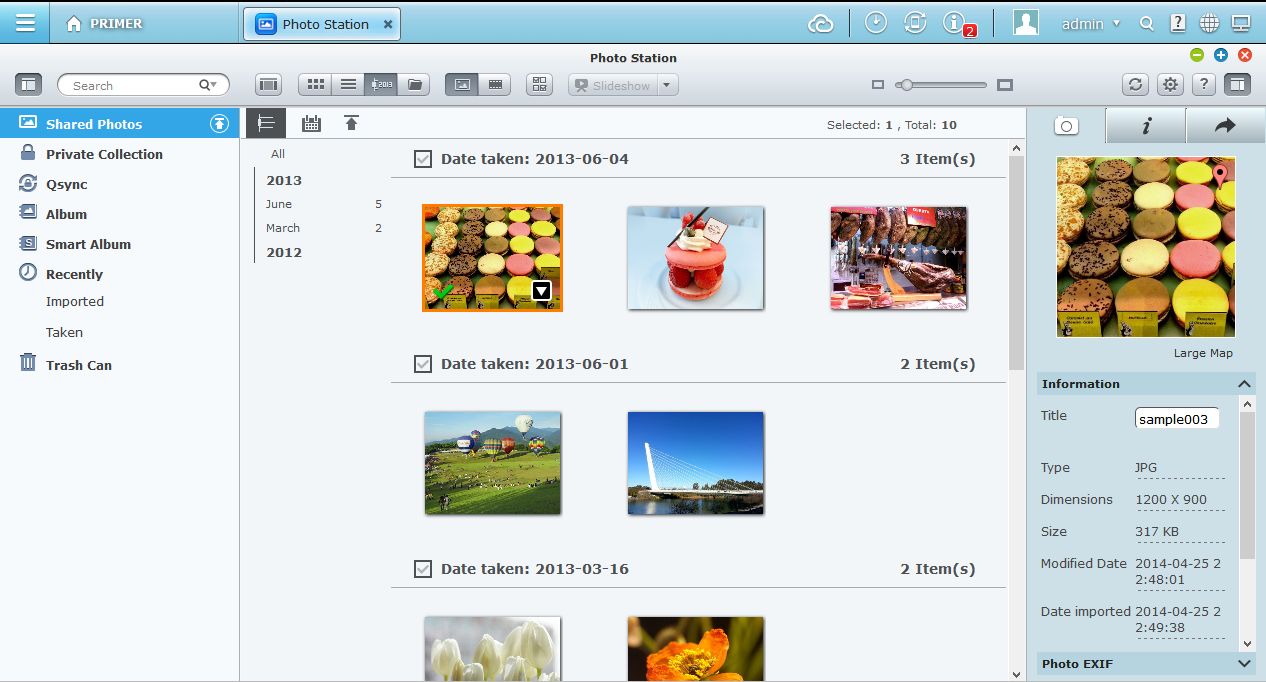Open the calendar date picker icon
The image size is (1266, 682).
tap(311, 123)
